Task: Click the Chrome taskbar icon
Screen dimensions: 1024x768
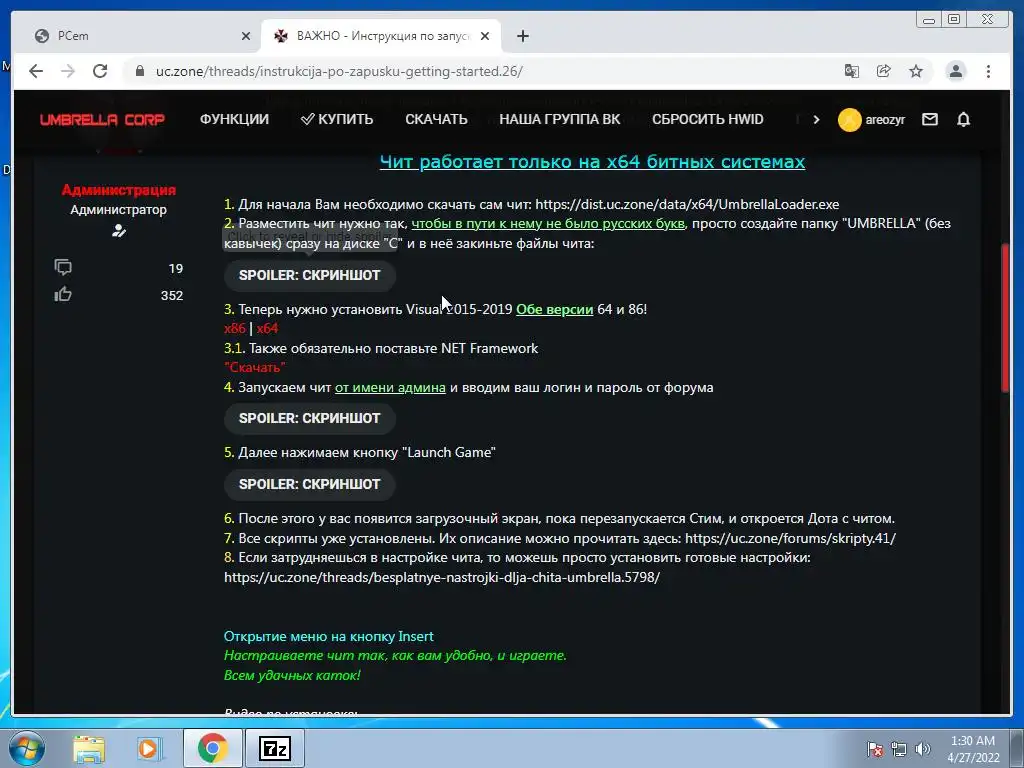Action: 212,748
